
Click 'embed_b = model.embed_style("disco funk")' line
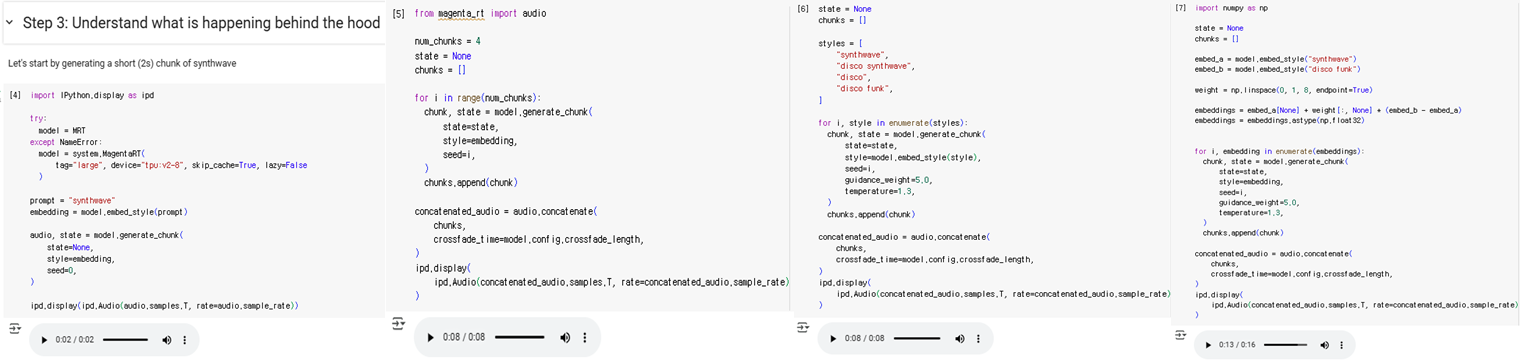point(1277,69)
